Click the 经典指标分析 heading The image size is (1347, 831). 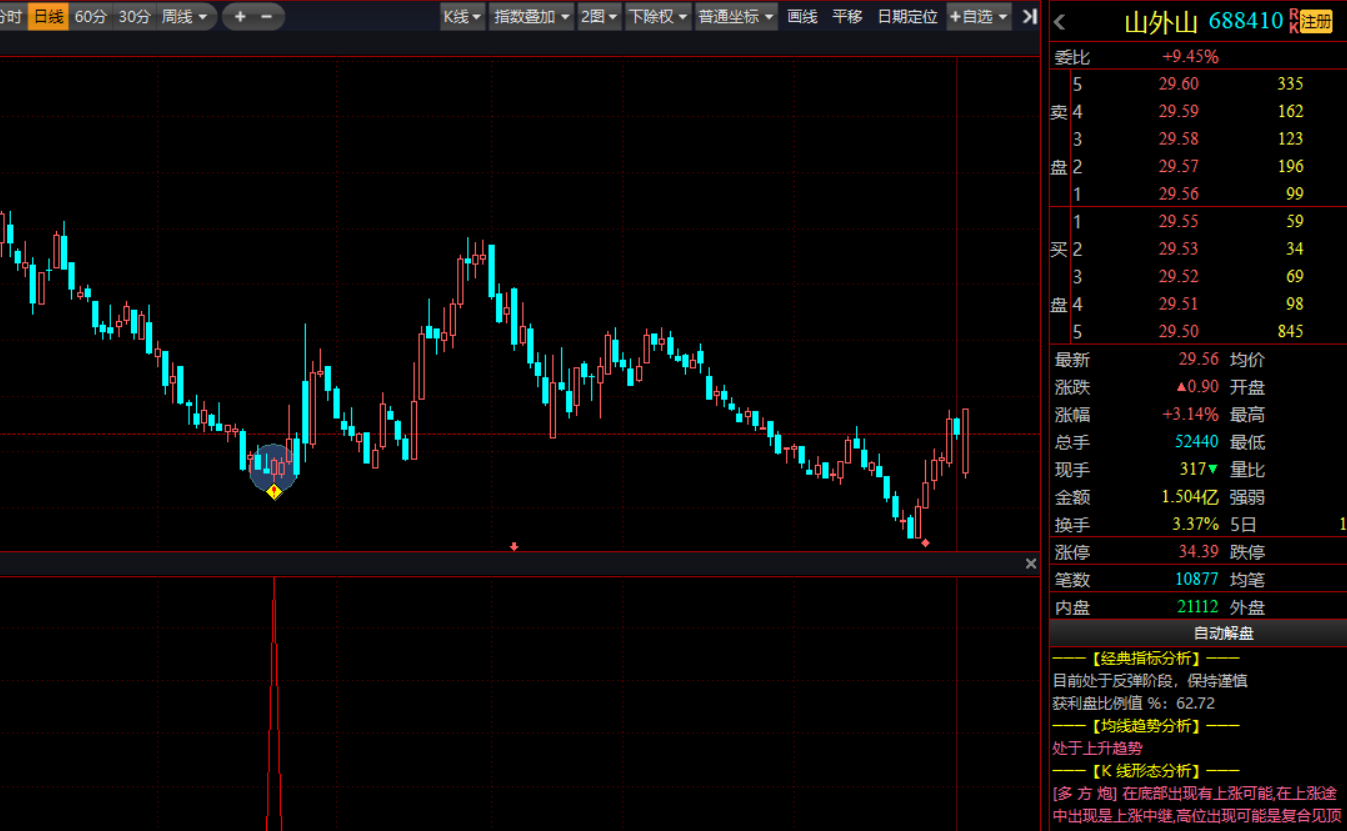click(x=1145, y=659)
